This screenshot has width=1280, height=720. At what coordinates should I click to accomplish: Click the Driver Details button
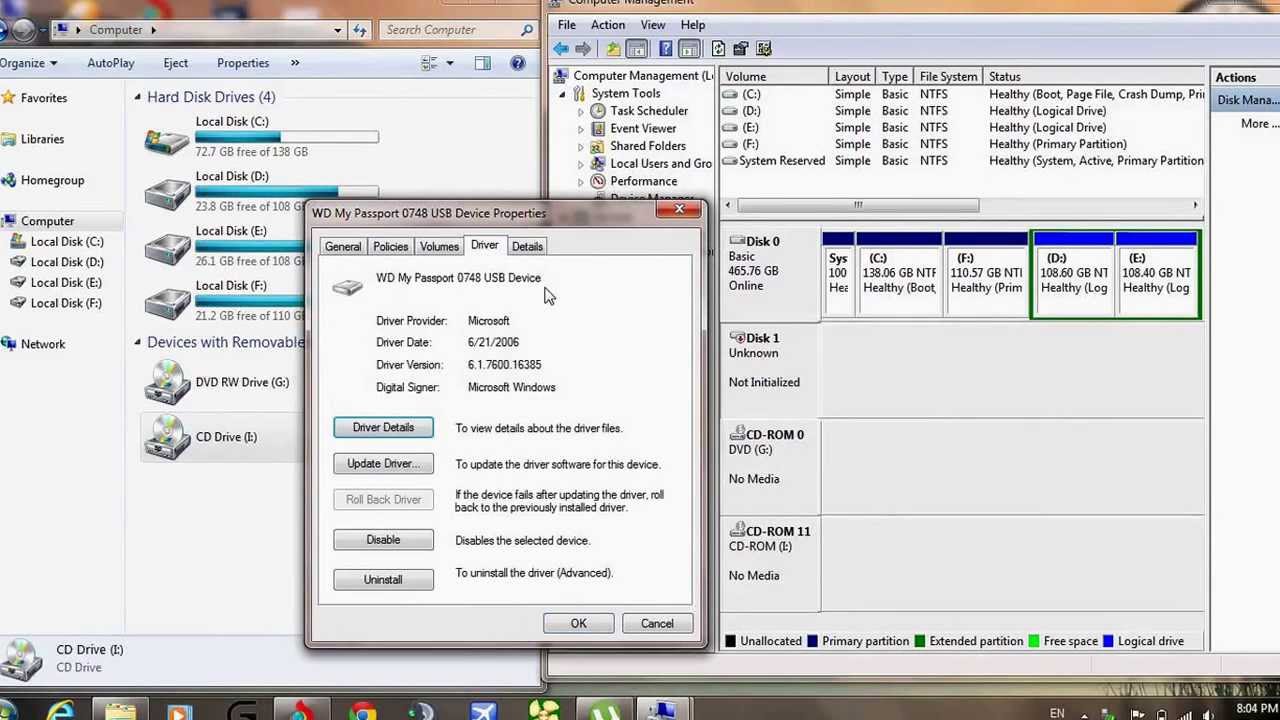[383, 428]
